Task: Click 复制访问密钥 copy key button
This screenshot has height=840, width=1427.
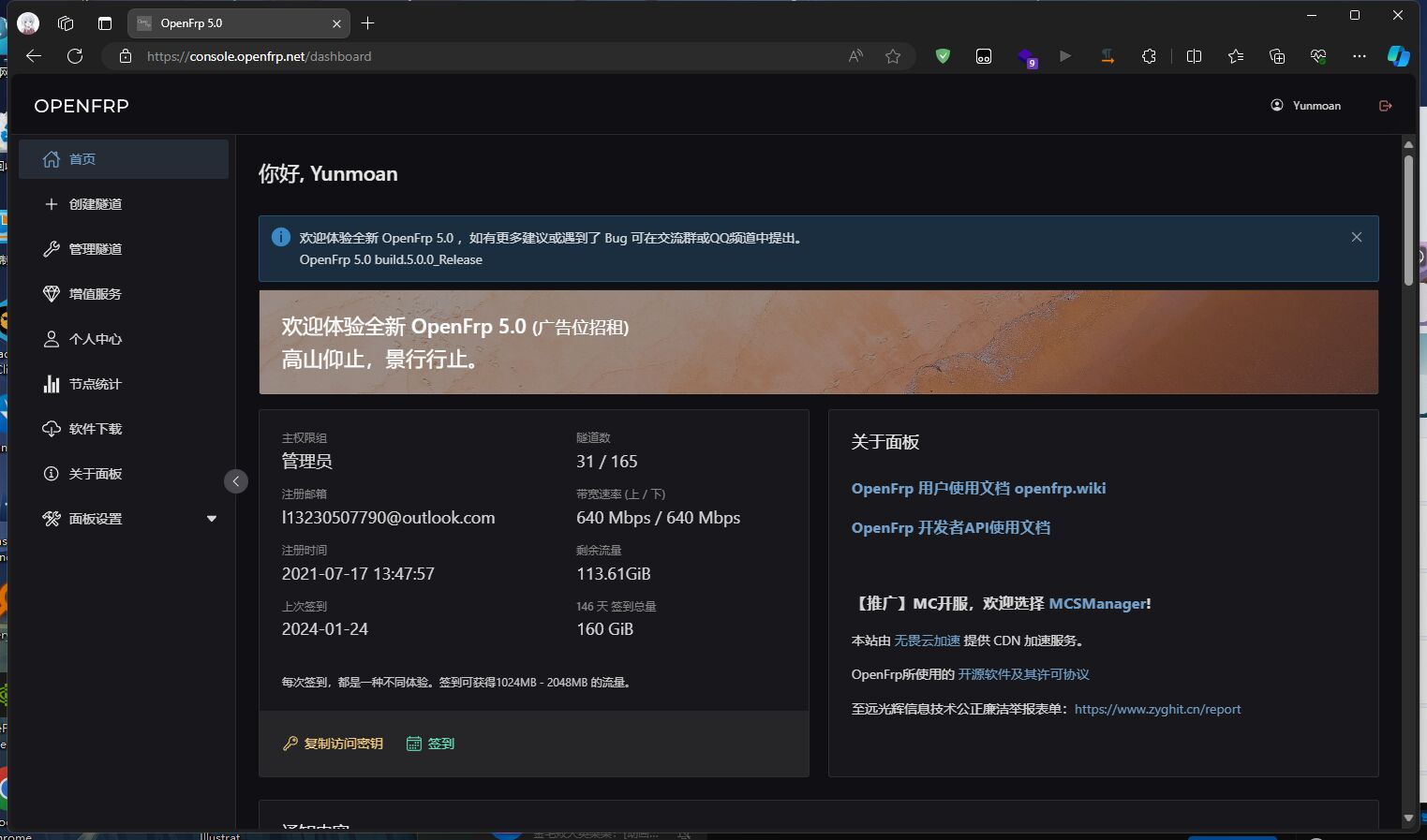Action: pyautogui.click(x=333, y=744)
